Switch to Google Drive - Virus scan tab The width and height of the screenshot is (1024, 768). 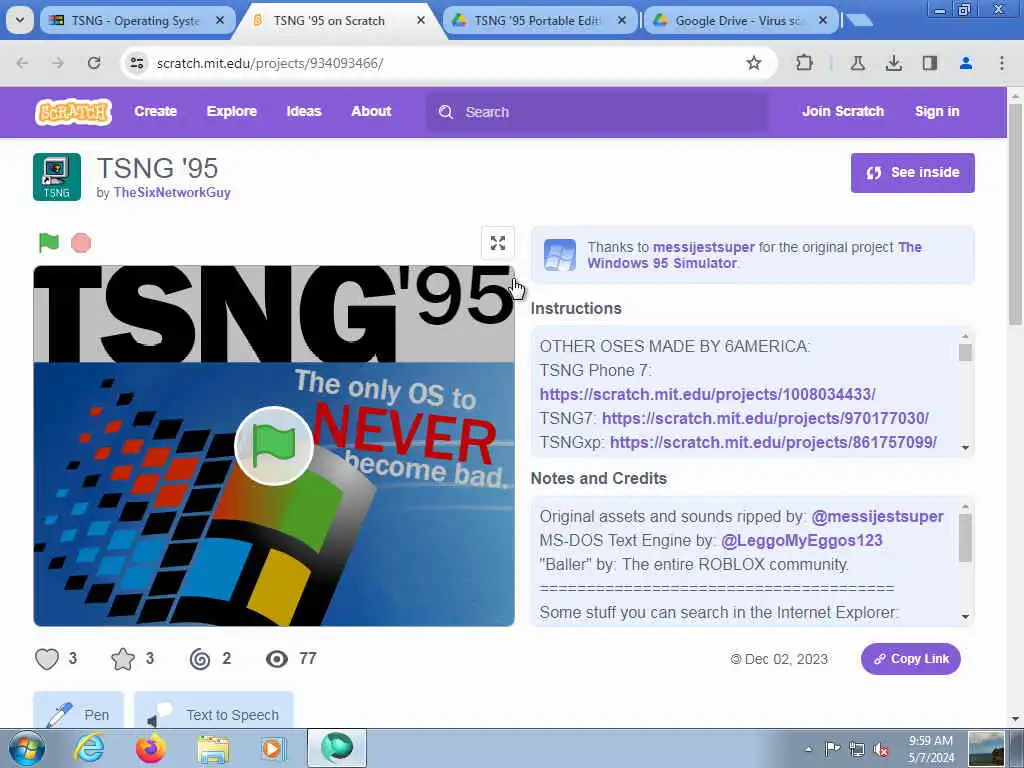click(x=740, y=21)
